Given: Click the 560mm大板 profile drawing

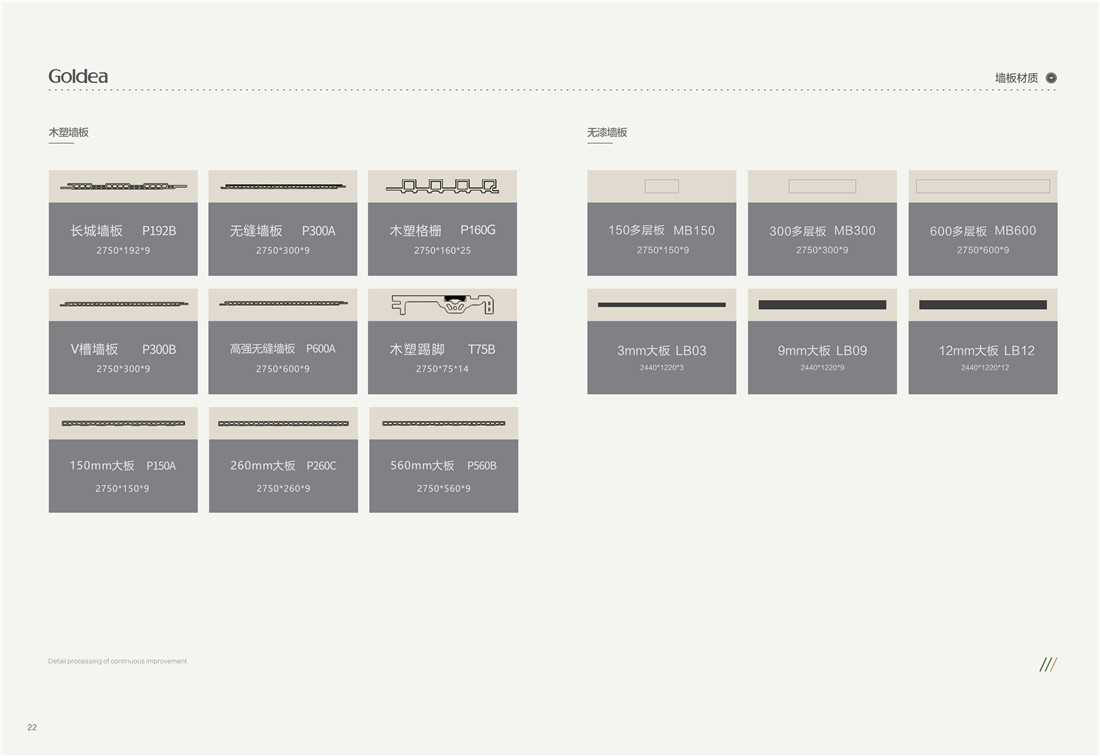Looking at the screenshot, I should (x=443, y=423).
